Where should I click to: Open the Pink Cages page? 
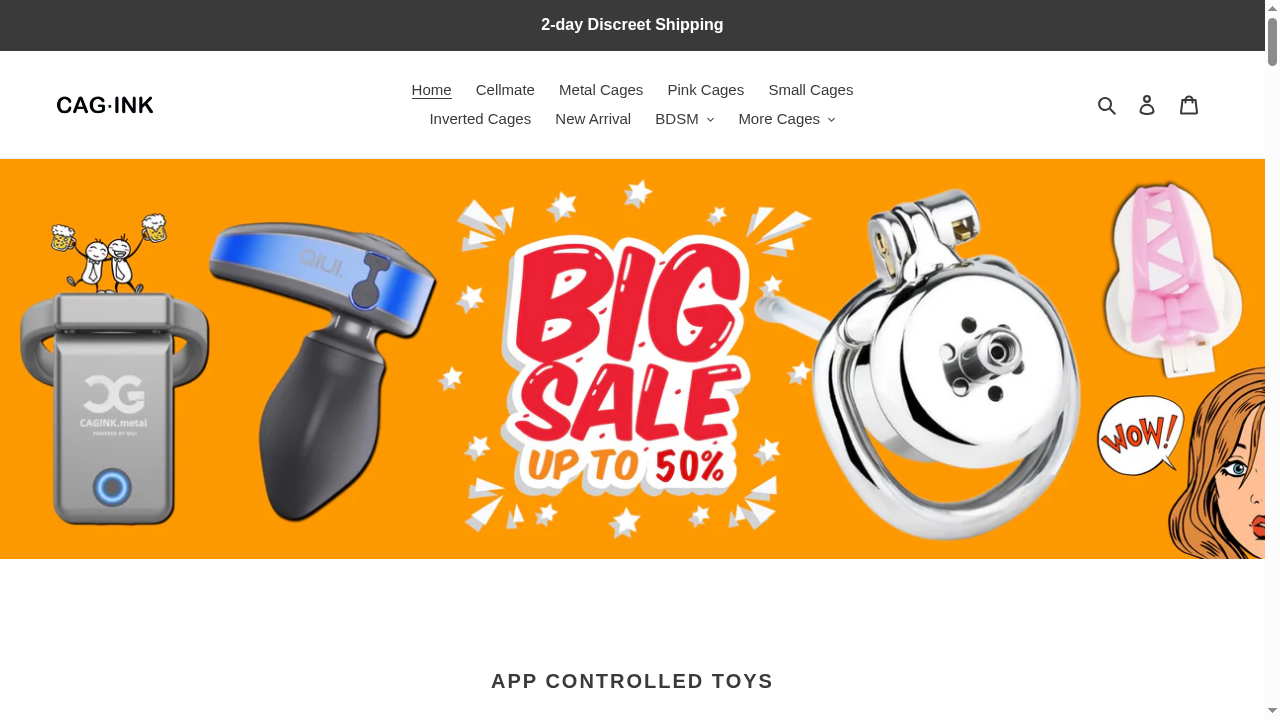(x=706, y=90)
